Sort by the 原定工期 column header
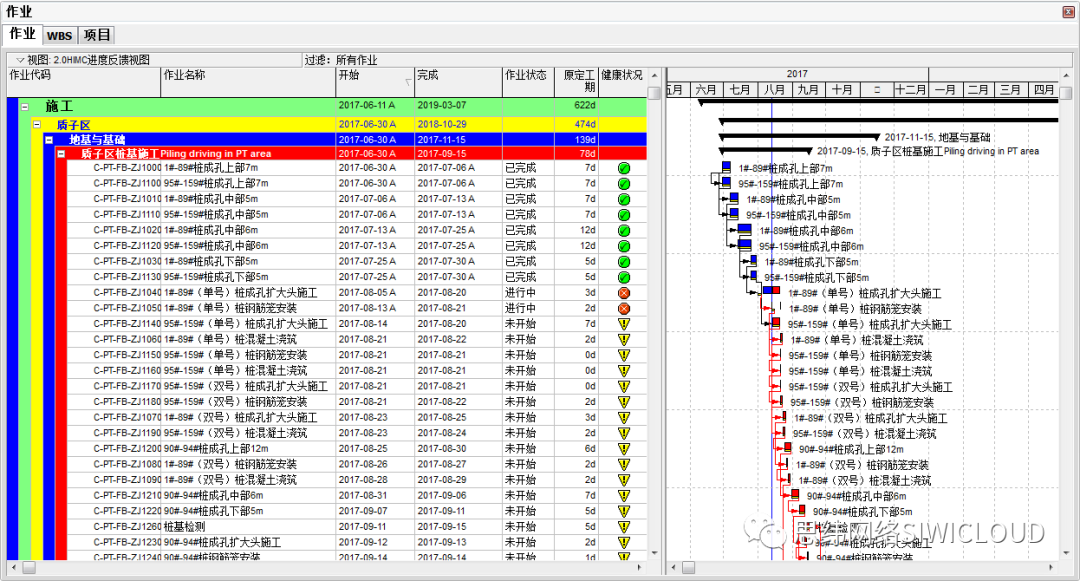Screen dimensions: 1080x581 tap(577, 82)
